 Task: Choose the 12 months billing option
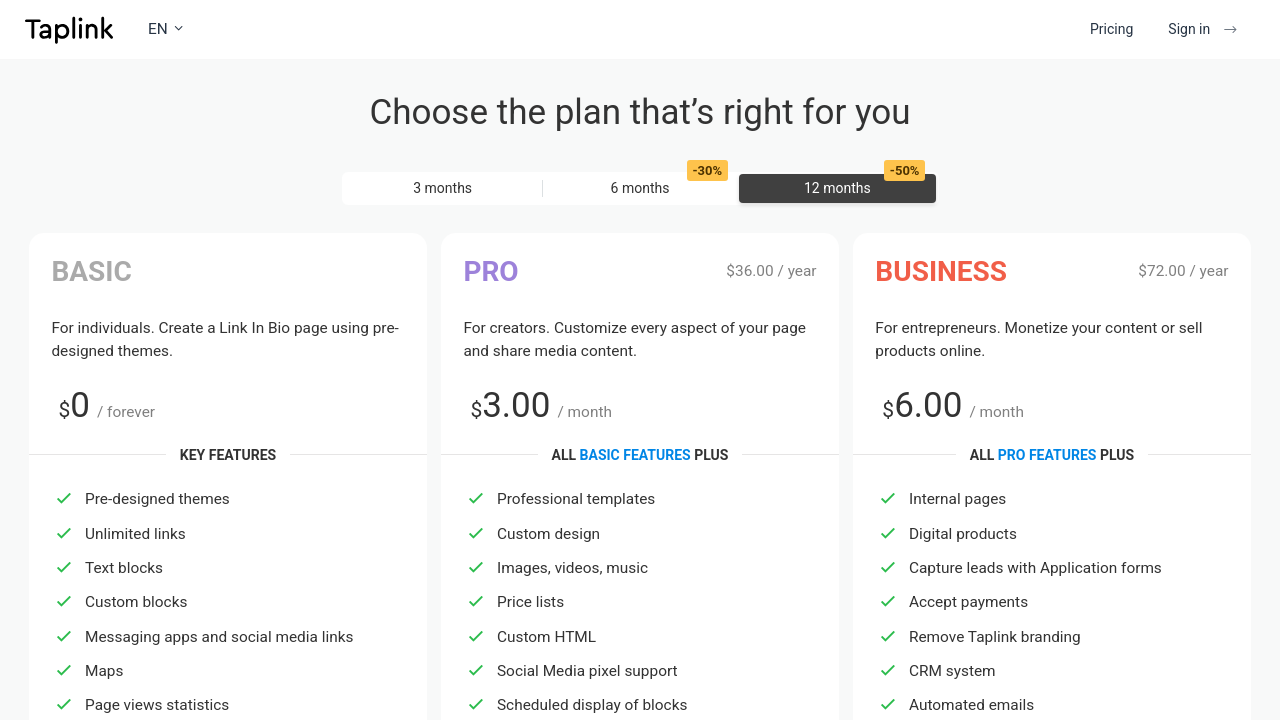[x=837, y=188]
